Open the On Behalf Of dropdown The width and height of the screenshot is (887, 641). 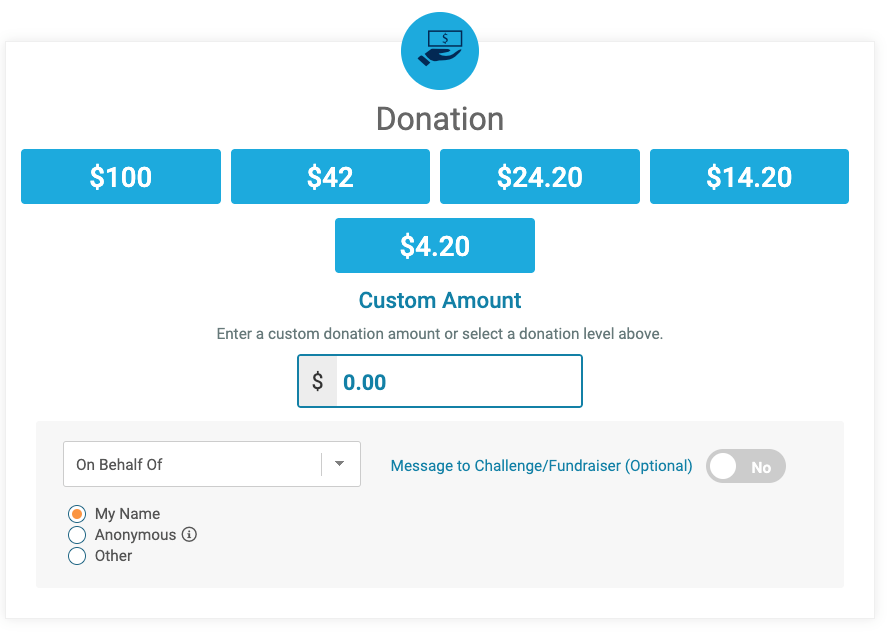point(212,464)
